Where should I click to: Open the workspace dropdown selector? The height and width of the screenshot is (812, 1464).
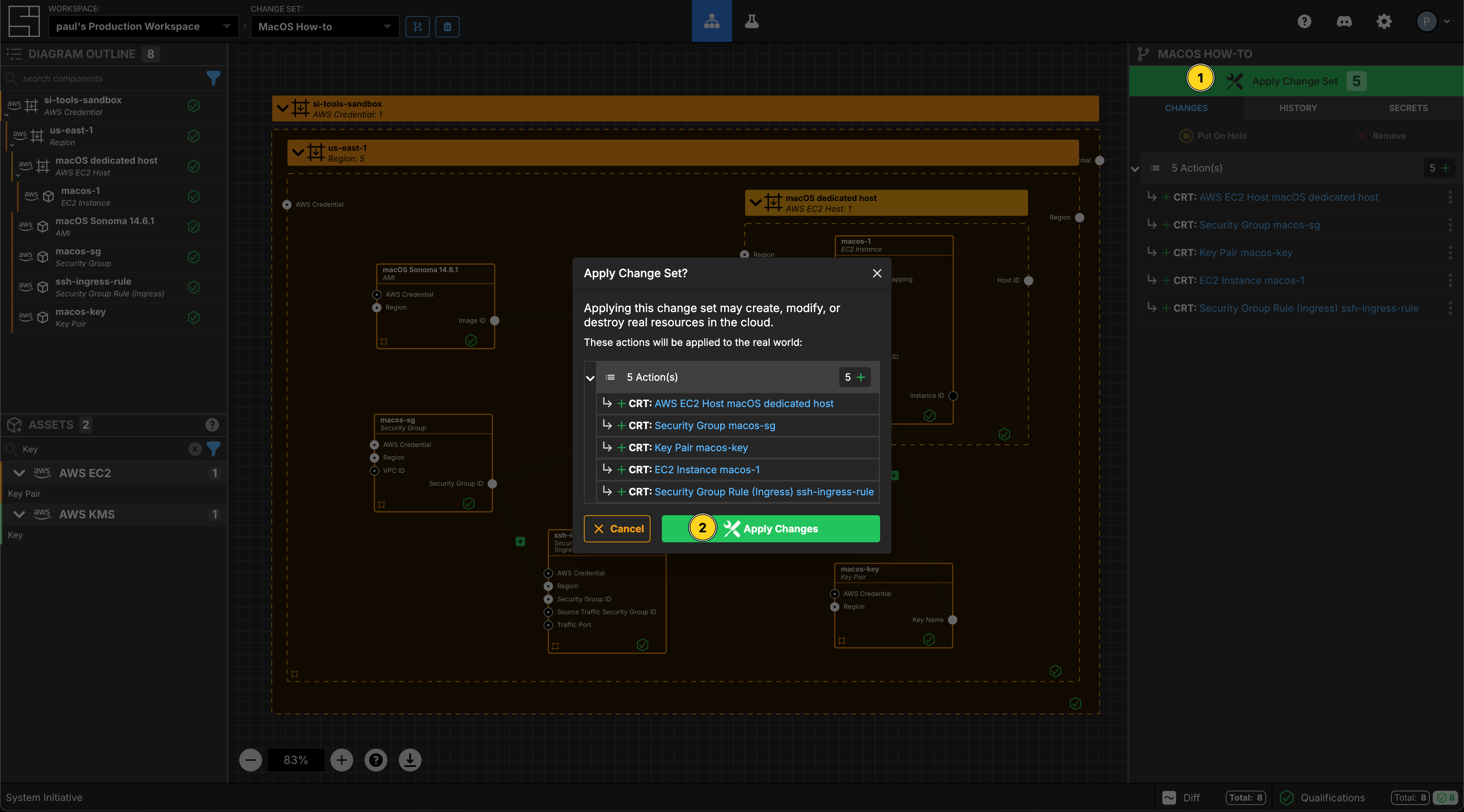pos(143,27)
